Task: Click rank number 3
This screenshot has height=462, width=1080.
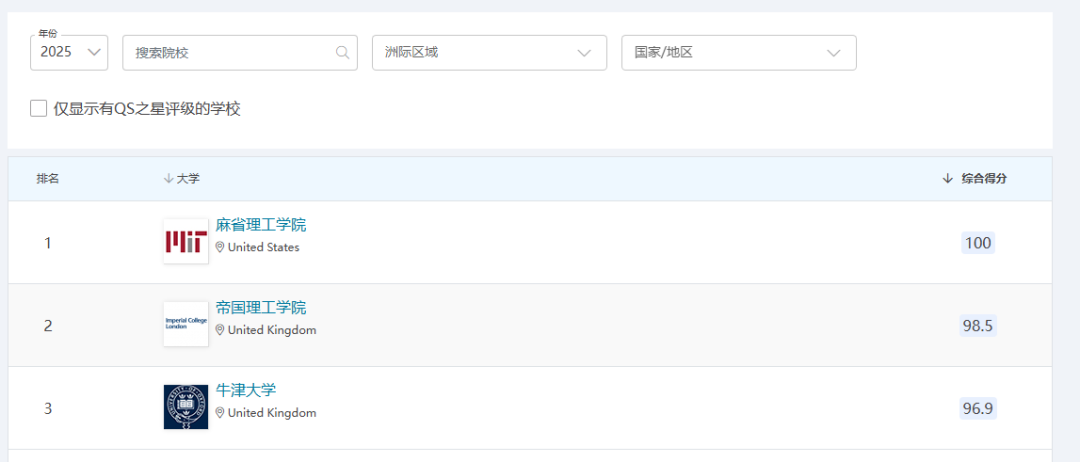Action: point(48,408)
